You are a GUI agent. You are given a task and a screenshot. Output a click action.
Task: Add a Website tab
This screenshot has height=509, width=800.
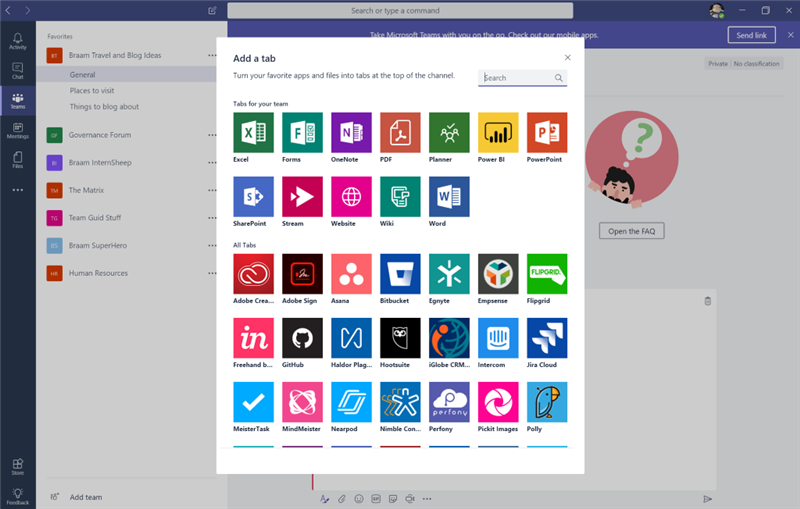[x=351, y=197]
